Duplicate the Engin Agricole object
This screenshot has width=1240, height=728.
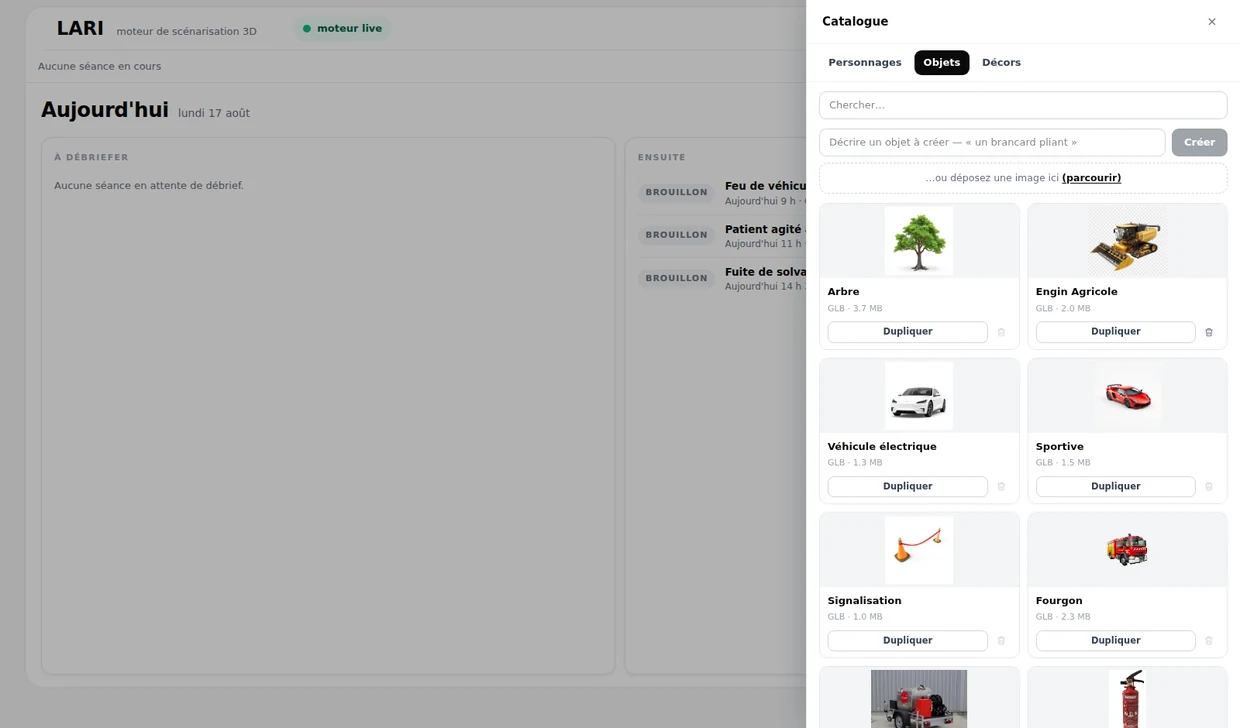[x=1115, y=332]
